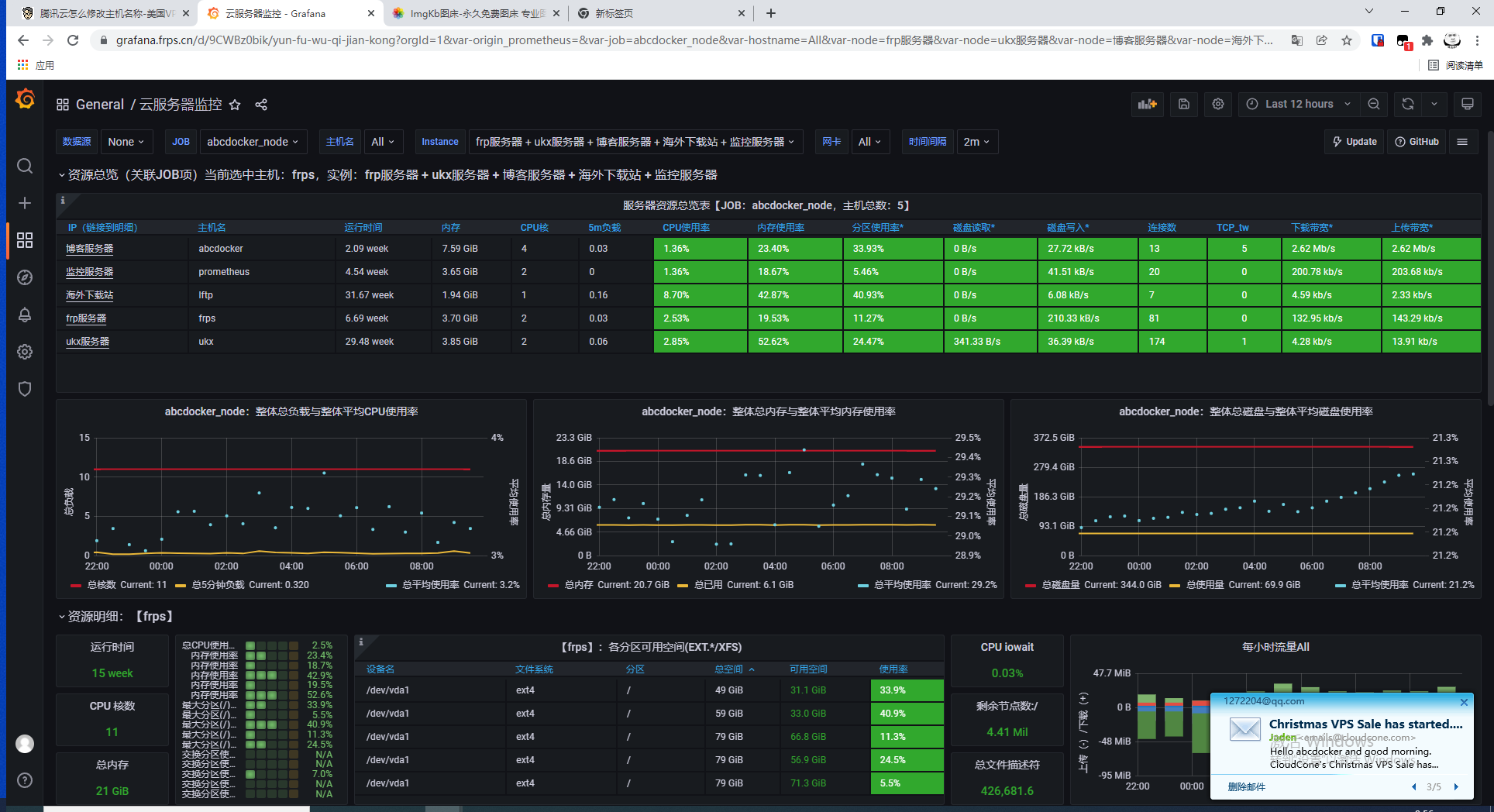The width and height of the screenshot is (1494, 812).
Task: Open the Alerting bell icon
Action: point(25,315)
